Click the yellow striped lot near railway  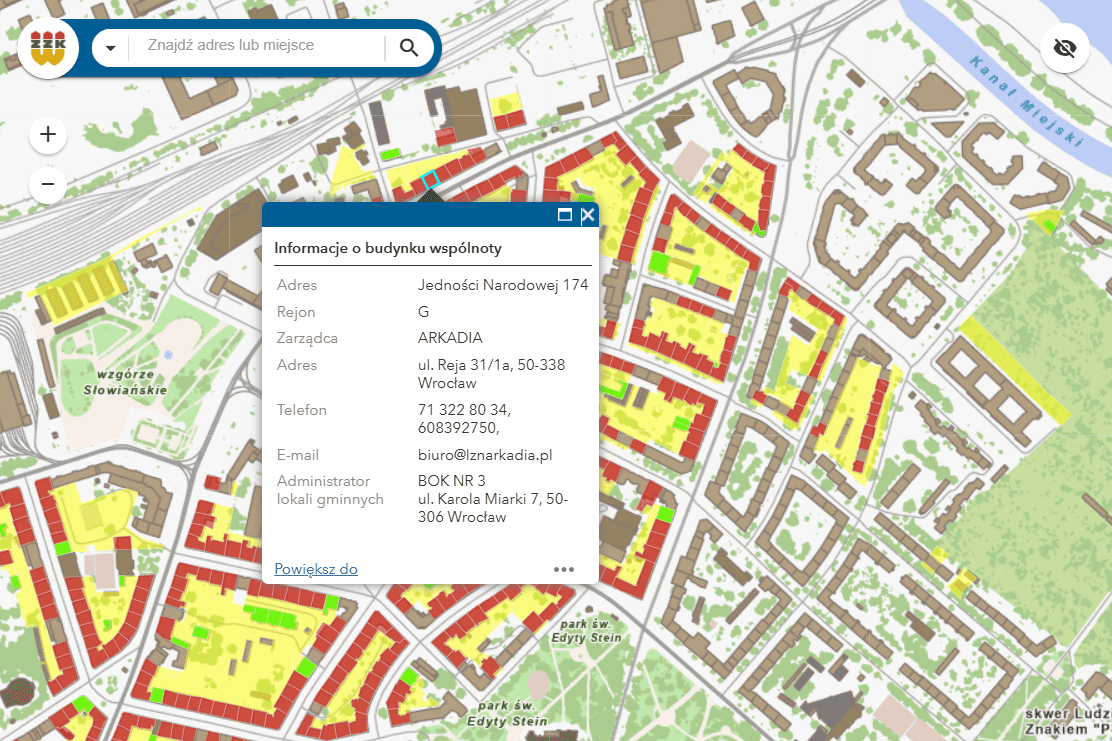coord(79,291)
